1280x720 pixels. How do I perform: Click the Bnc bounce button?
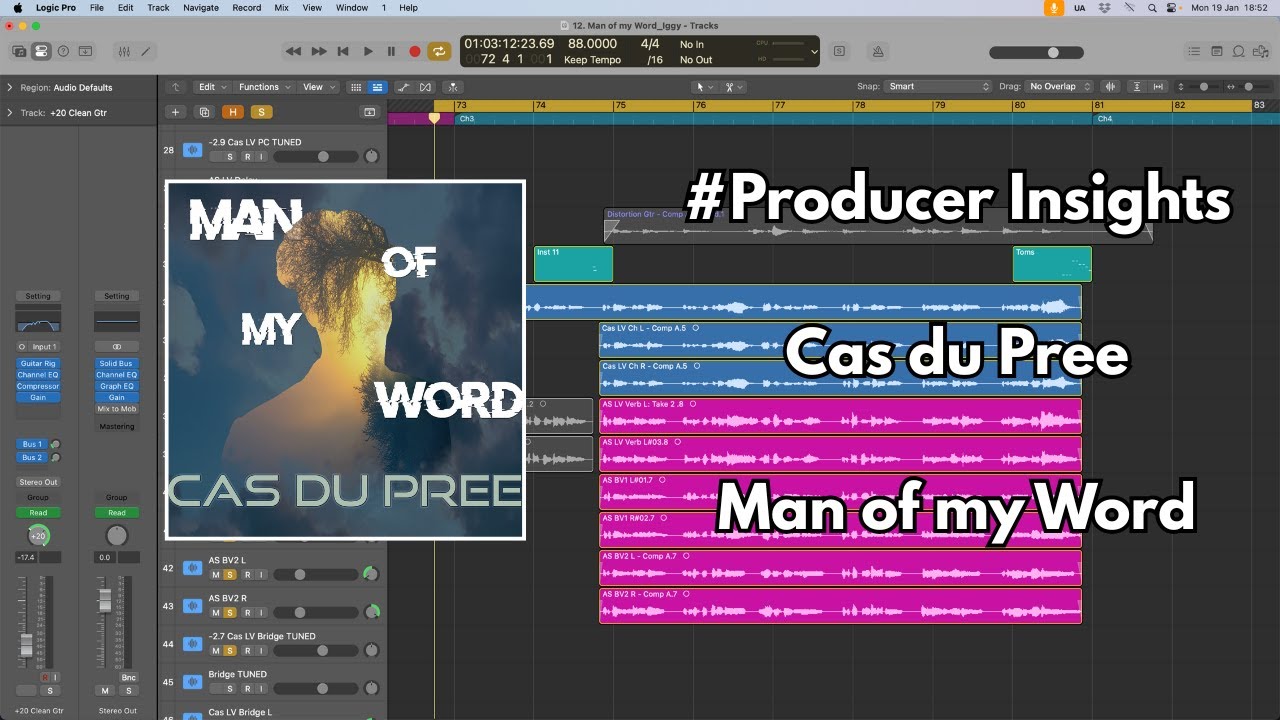tap(128, 678)
